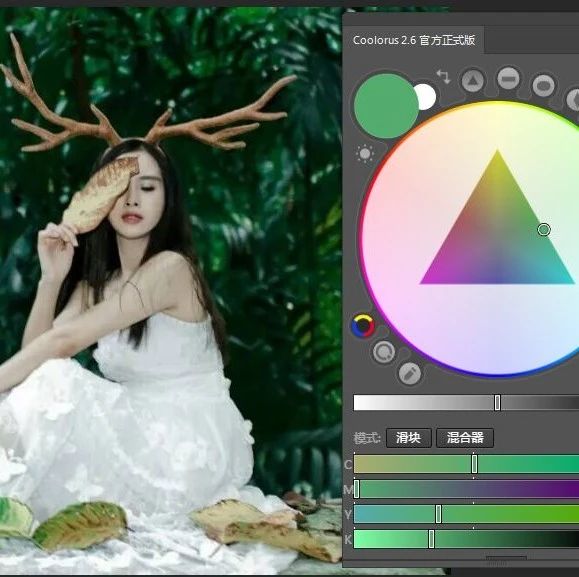Select the small white background color swatch

click(426, 97)
